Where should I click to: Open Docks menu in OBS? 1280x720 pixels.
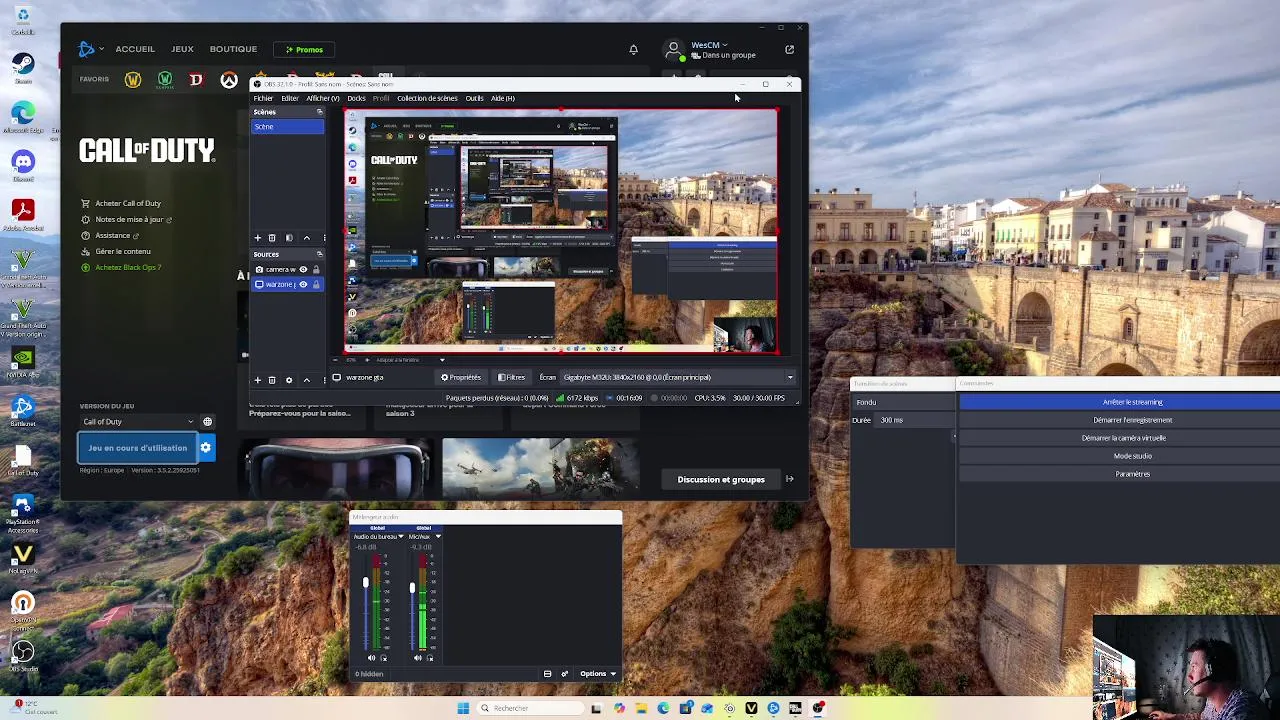356,98
